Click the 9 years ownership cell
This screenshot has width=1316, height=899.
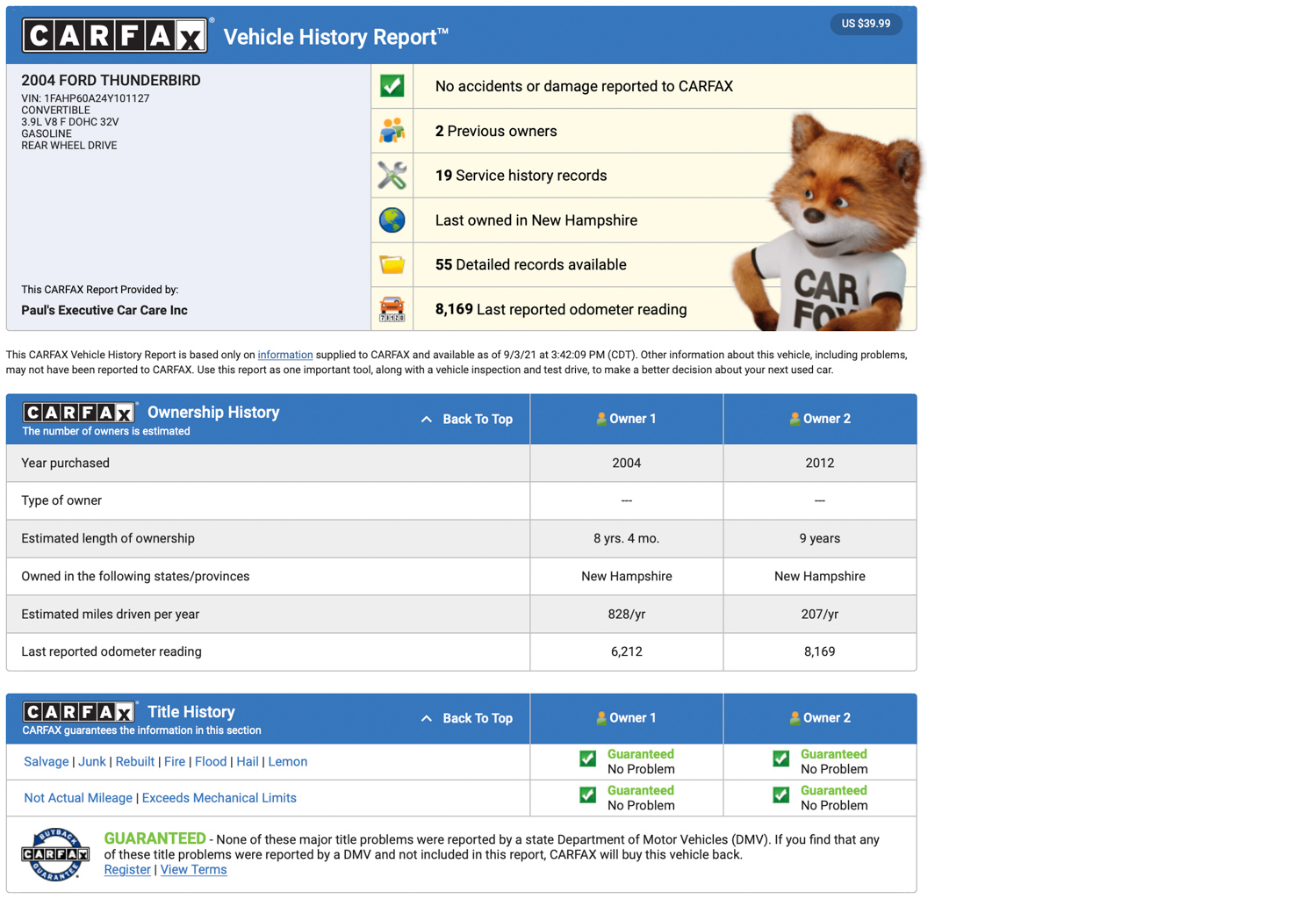[x=820, y=538]
